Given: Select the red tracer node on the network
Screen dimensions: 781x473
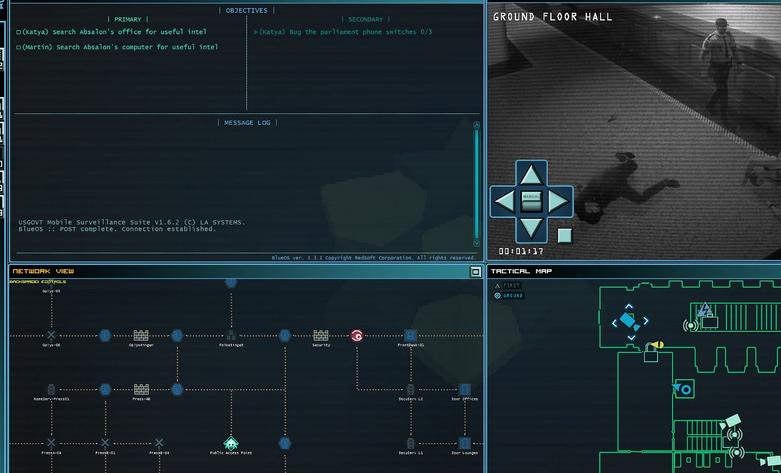Looking at the screenshot, I should tap(357, 336).
